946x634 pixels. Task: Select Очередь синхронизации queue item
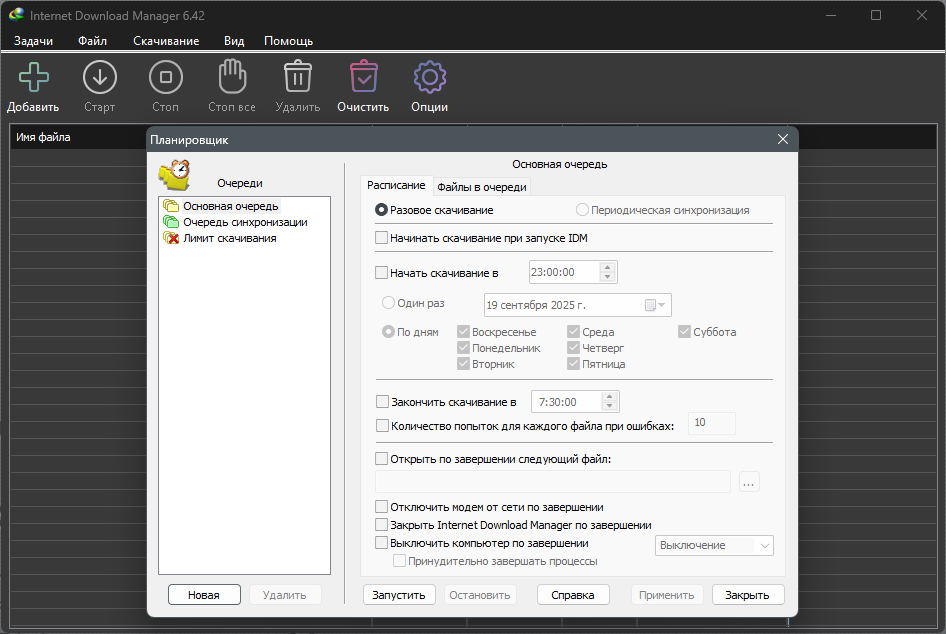tap(244, 222)
